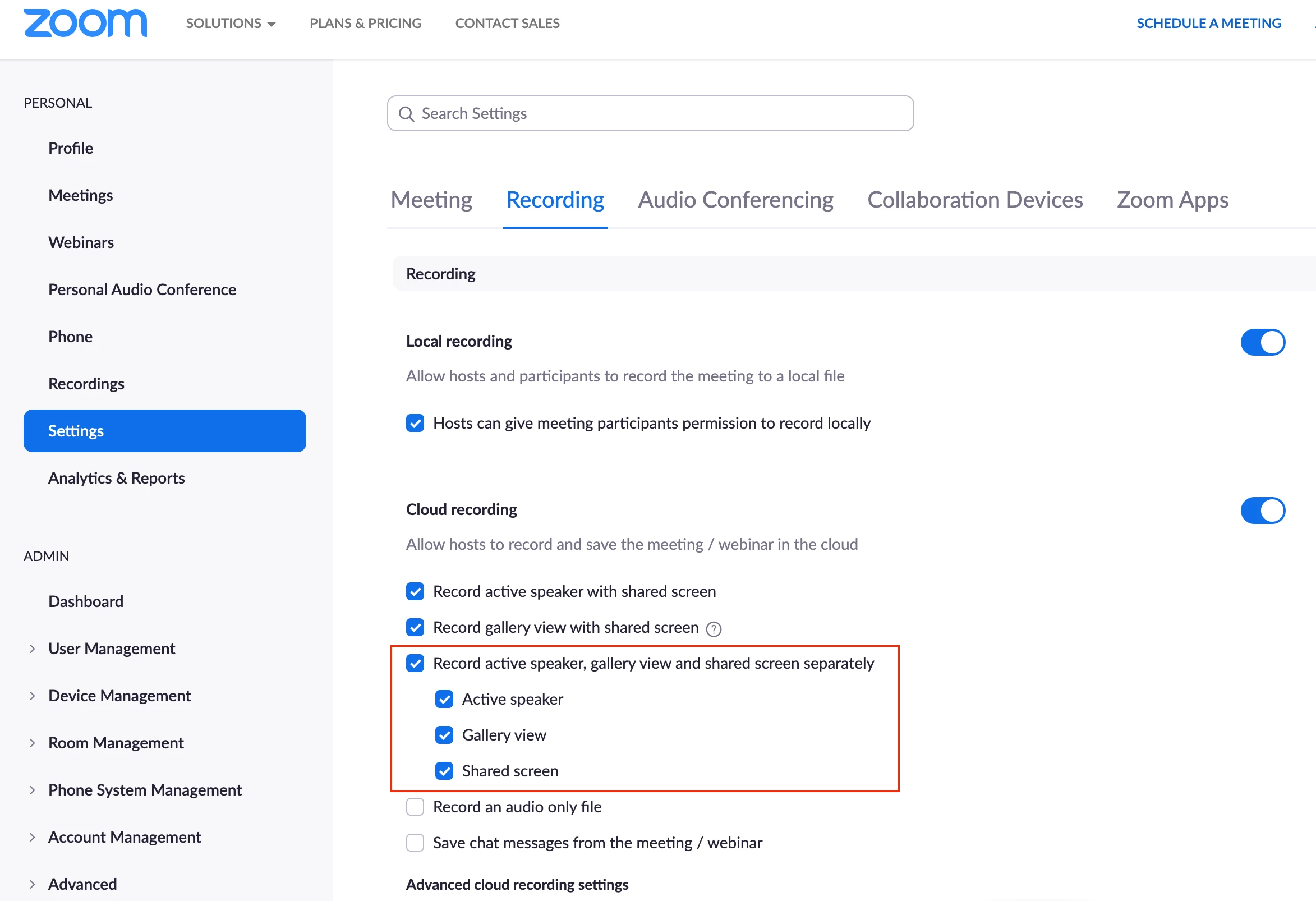Uncheck Gallery view checkbox

(444, 735)
